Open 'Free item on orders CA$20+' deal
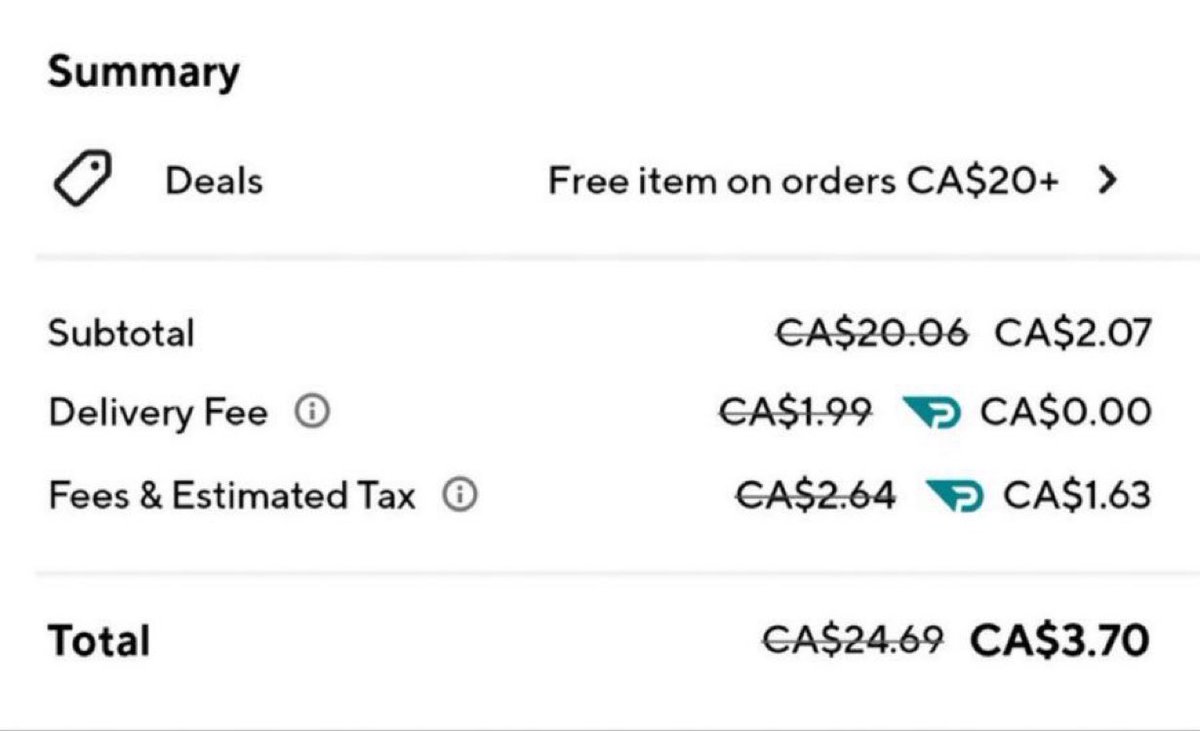This screenshot has width=1200, height=731. 803,181
